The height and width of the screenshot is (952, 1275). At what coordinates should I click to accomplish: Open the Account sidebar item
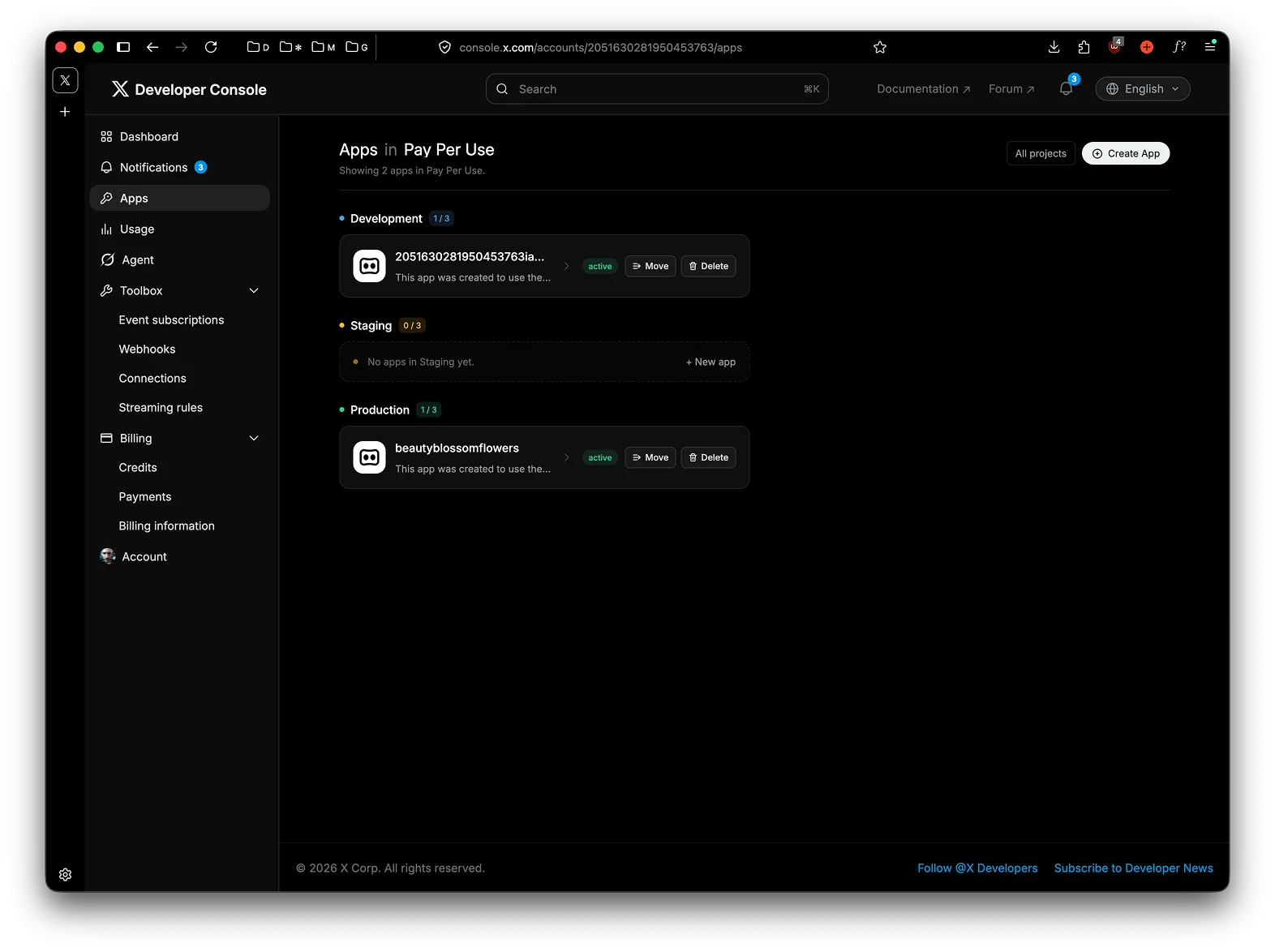tap(179, 556)
